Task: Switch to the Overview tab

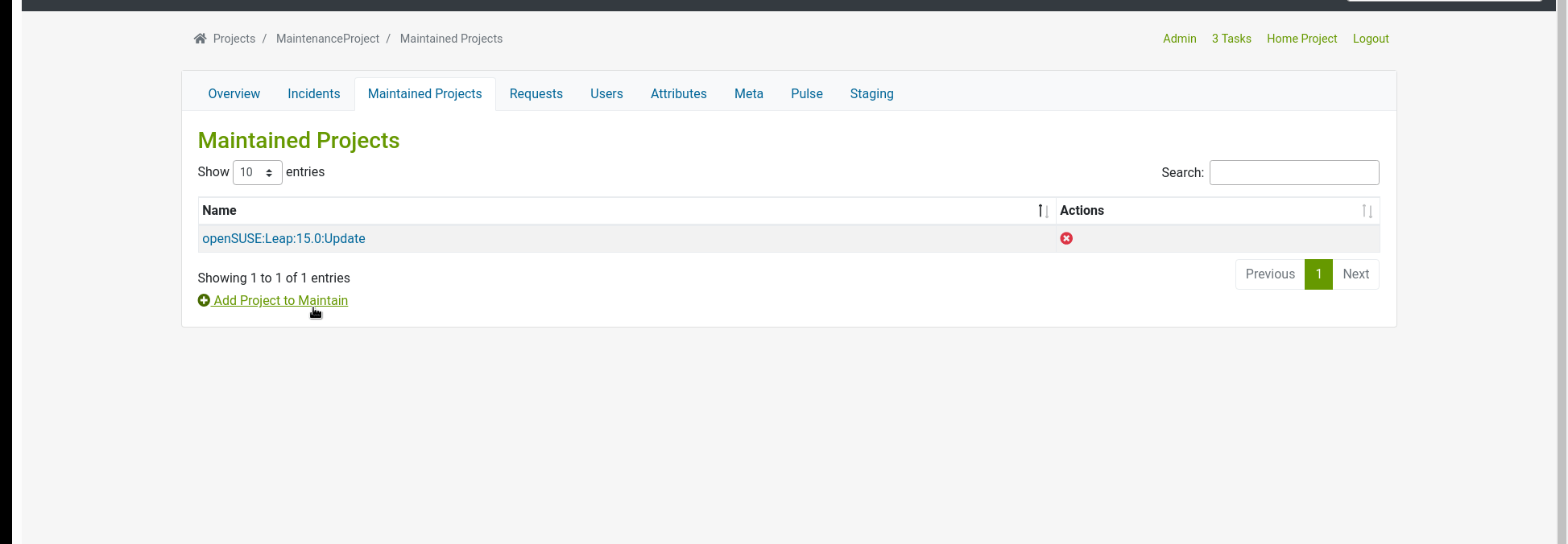Action: click(x=234, y=94)
